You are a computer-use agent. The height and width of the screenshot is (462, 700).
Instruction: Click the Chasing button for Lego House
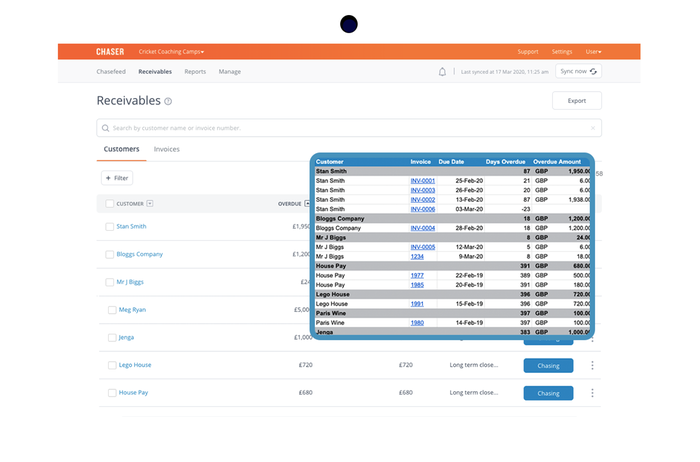pos(548,366)
